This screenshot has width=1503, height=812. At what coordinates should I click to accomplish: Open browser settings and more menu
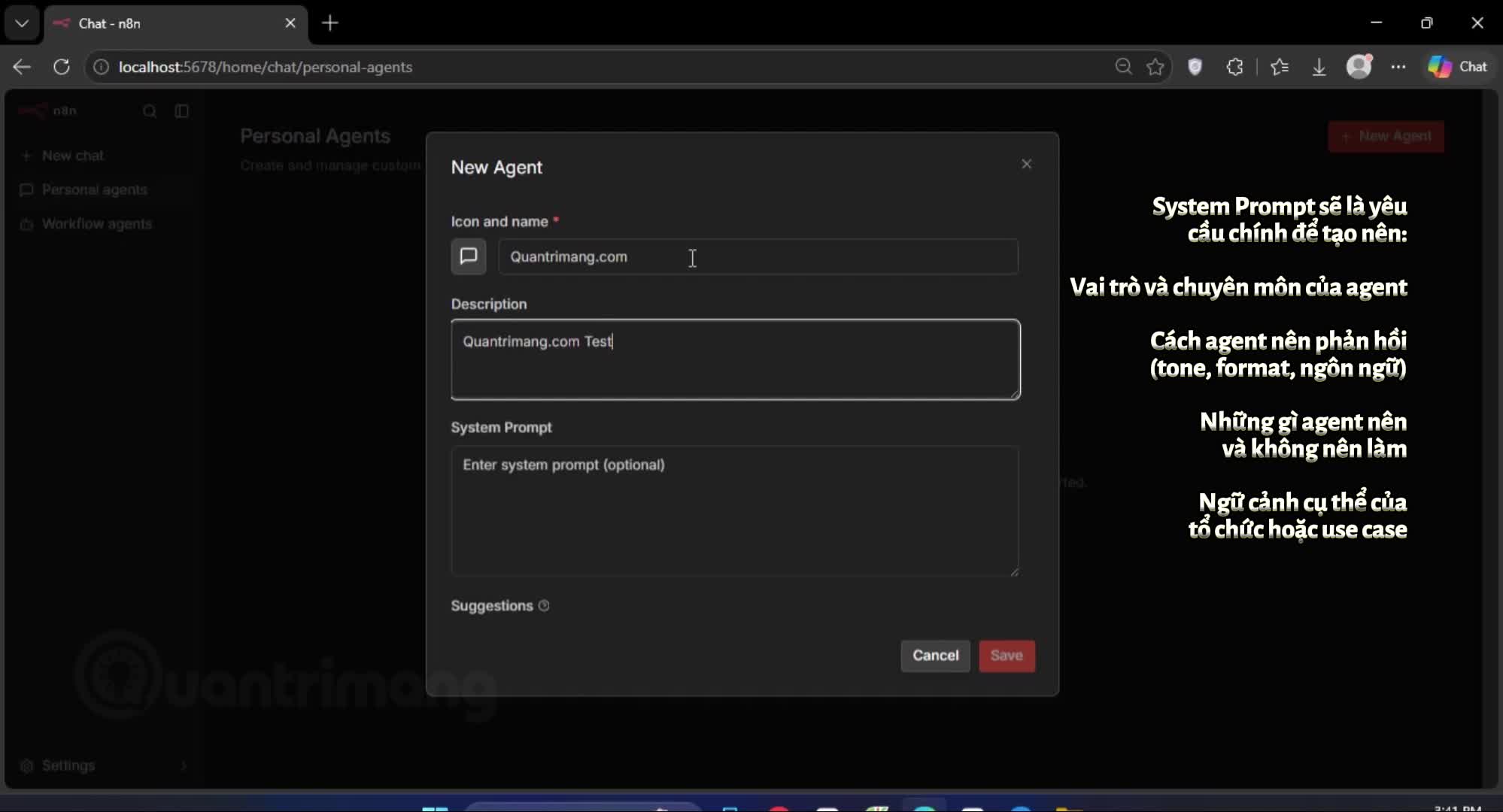tap(1398, 67)
